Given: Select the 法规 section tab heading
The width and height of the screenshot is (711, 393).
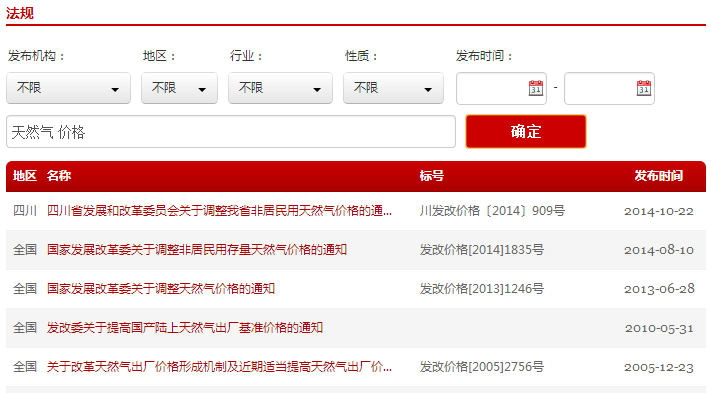Looking at the screenshot, I should pyautogui.click(x=19, y=13).
